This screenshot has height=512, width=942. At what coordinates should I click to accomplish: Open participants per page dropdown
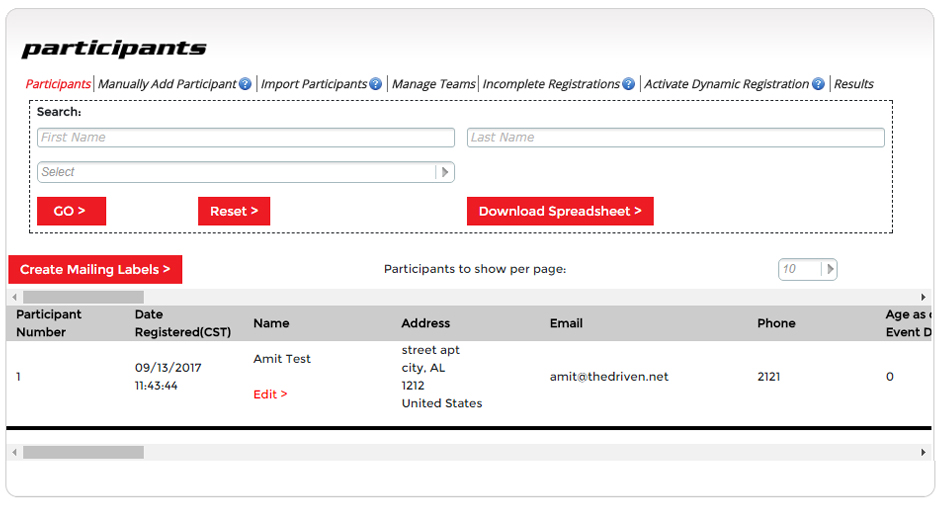click(x=829, y=269)
